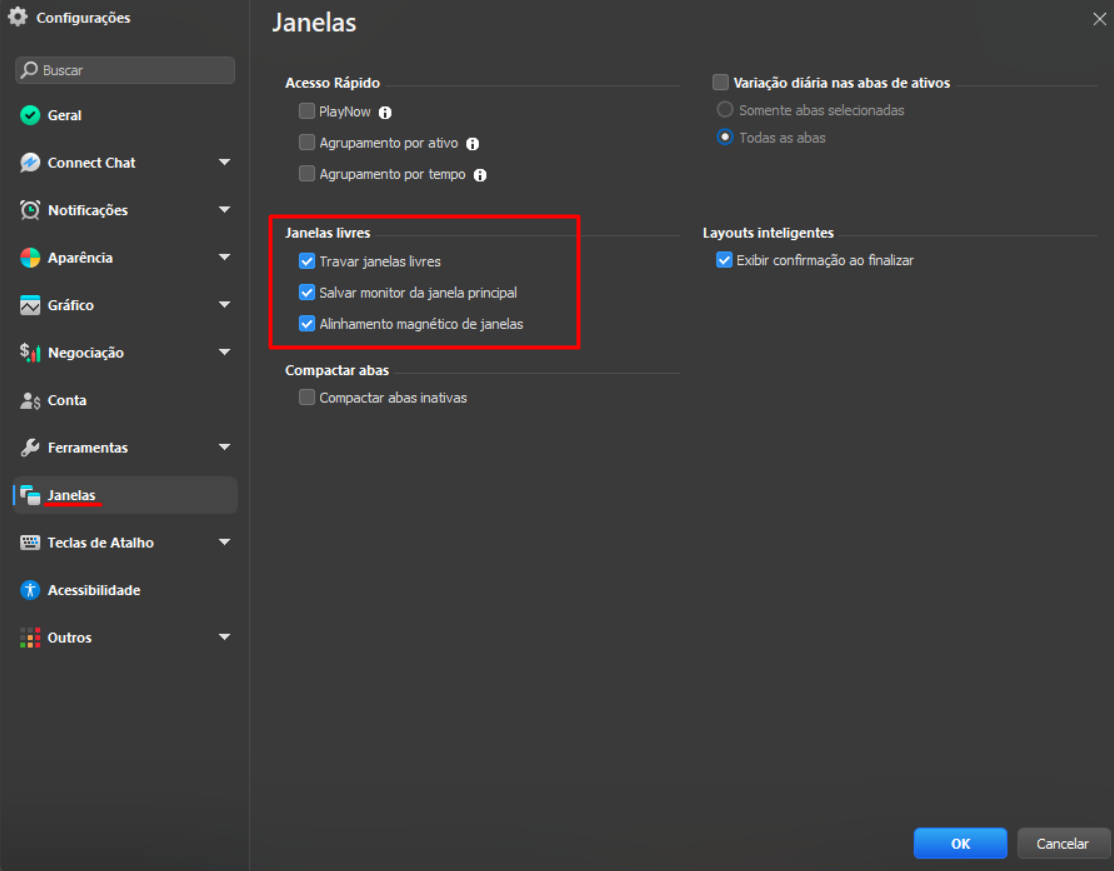The height and width of the screenshot is (871, 1114).
Task: Click the Gráfico chart icon
Action: 30,305
